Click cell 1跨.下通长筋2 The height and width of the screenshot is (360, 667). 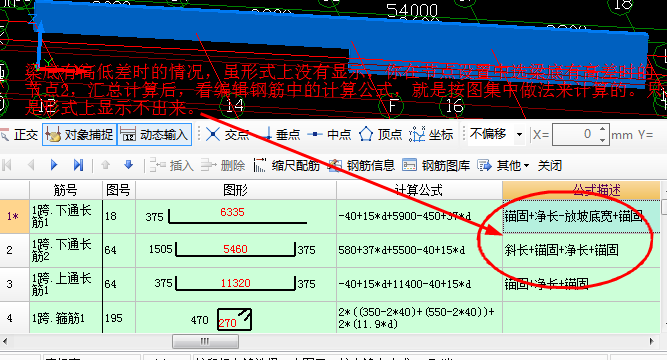tap(66, 250)
